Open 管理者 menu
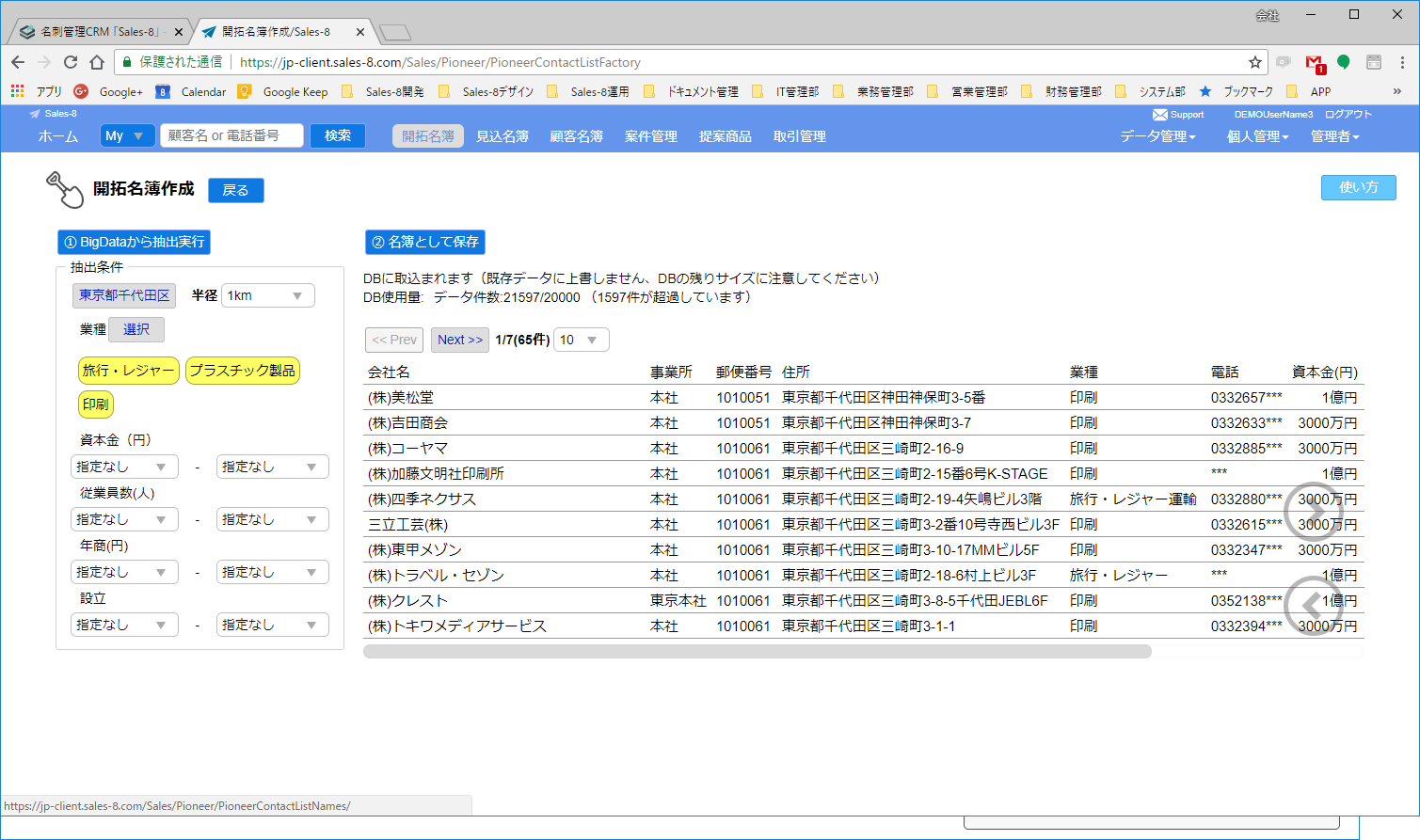The image size is (1420, 840). point(1334,136)
